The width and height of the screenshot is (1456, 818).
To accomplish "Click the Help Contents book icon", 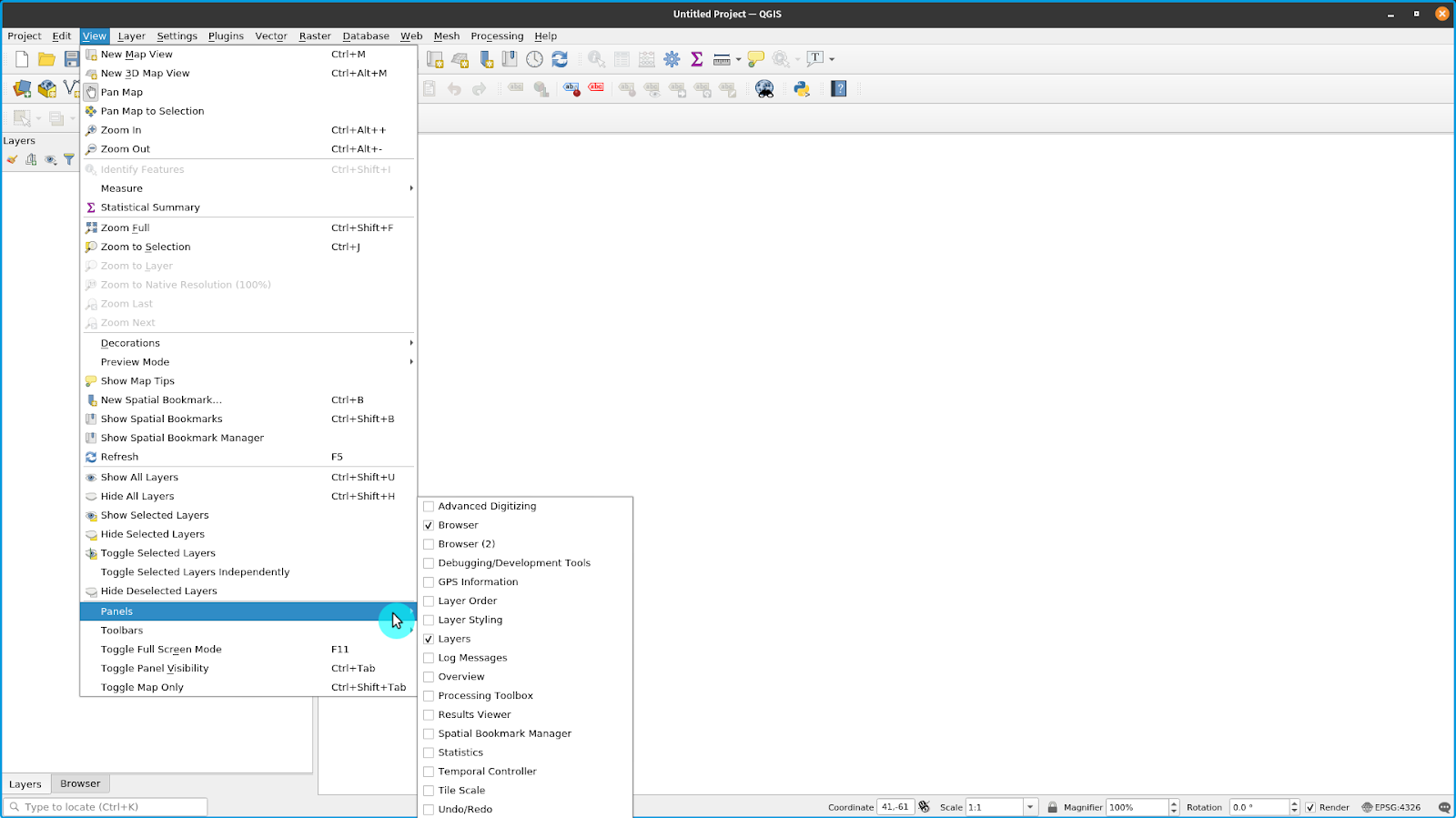I will pos(839,88).
